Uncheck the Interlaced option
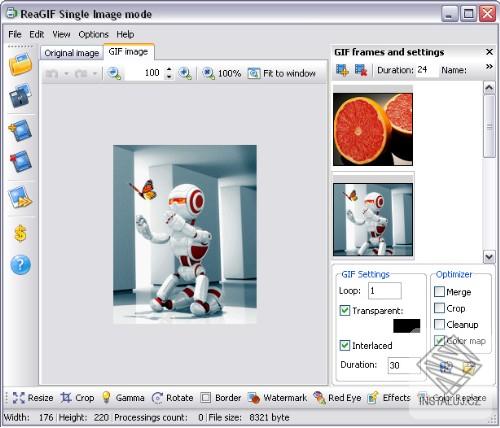The width and height of the screenshot is (500, 428). (345, 345)
